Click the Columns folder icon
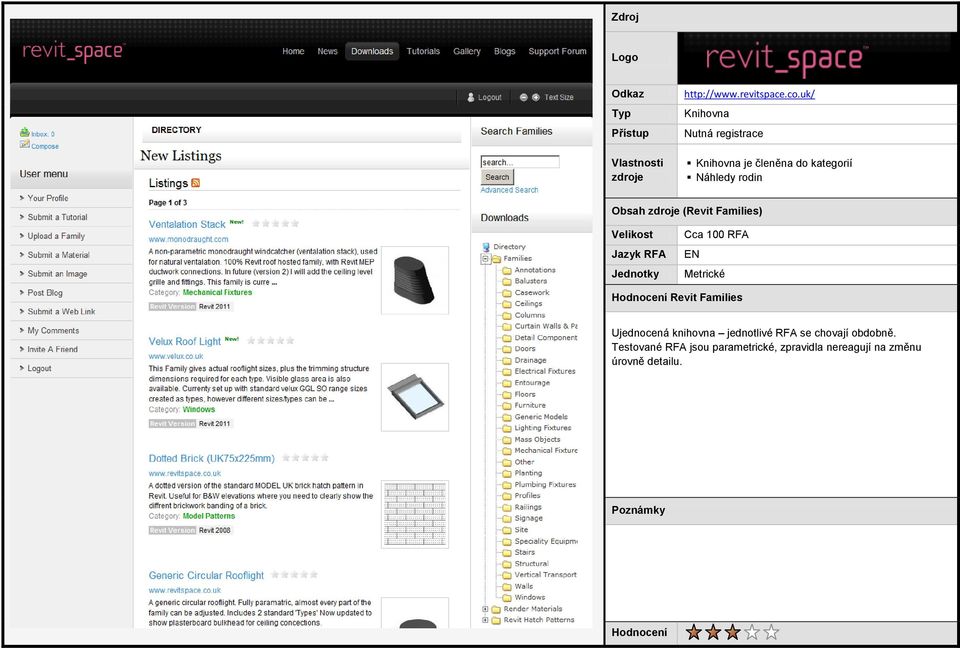 pos(506,315)
